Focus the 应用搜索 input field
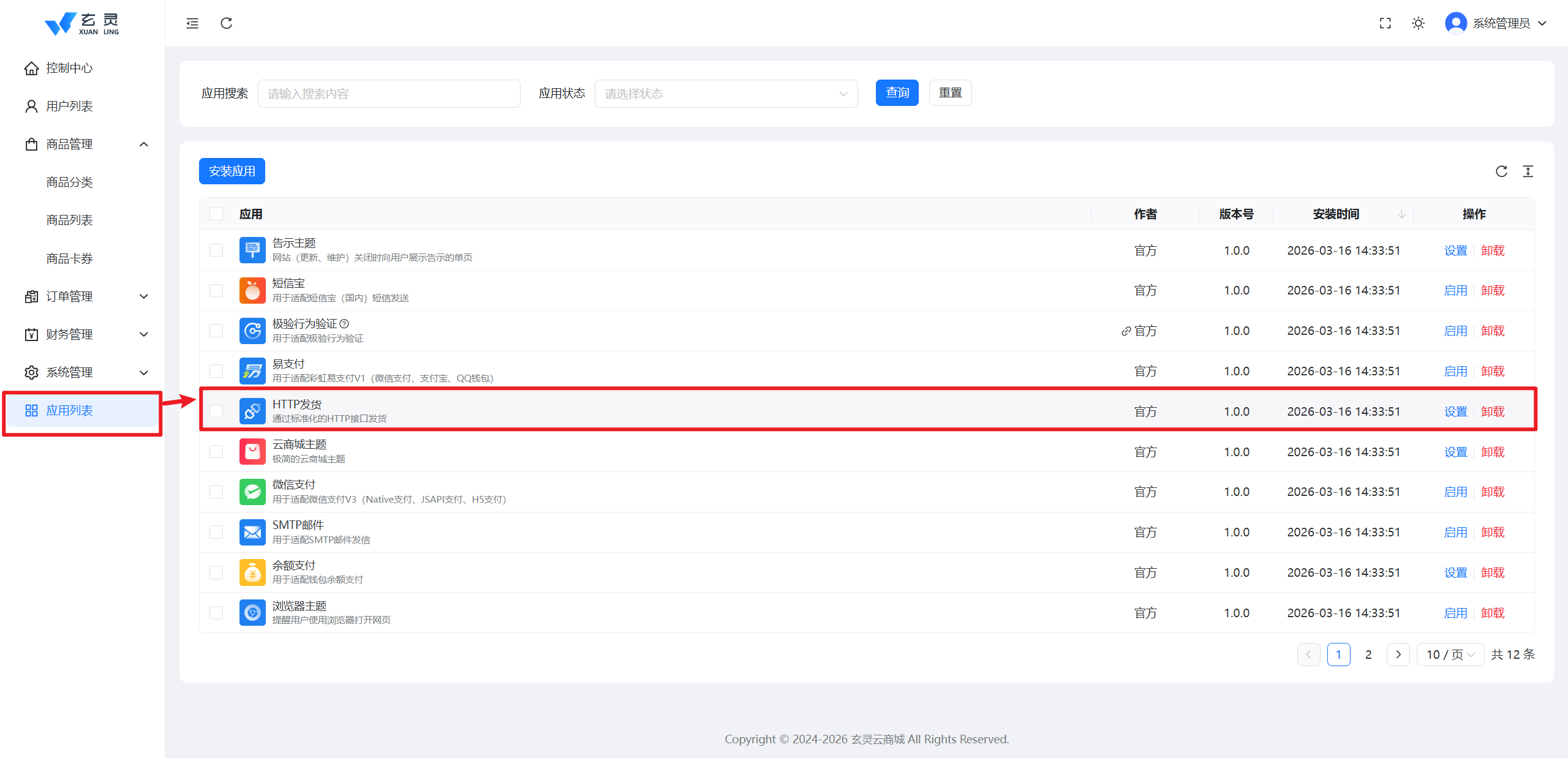Viewport: 1568px width, 758px height. click(x=389, y=94)
